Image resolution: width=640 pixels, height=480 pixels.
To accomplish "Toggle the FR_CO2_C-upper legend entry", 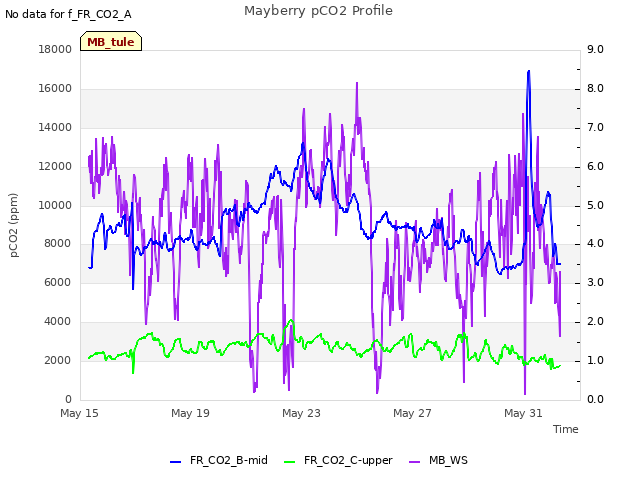I will pos(338,460).
